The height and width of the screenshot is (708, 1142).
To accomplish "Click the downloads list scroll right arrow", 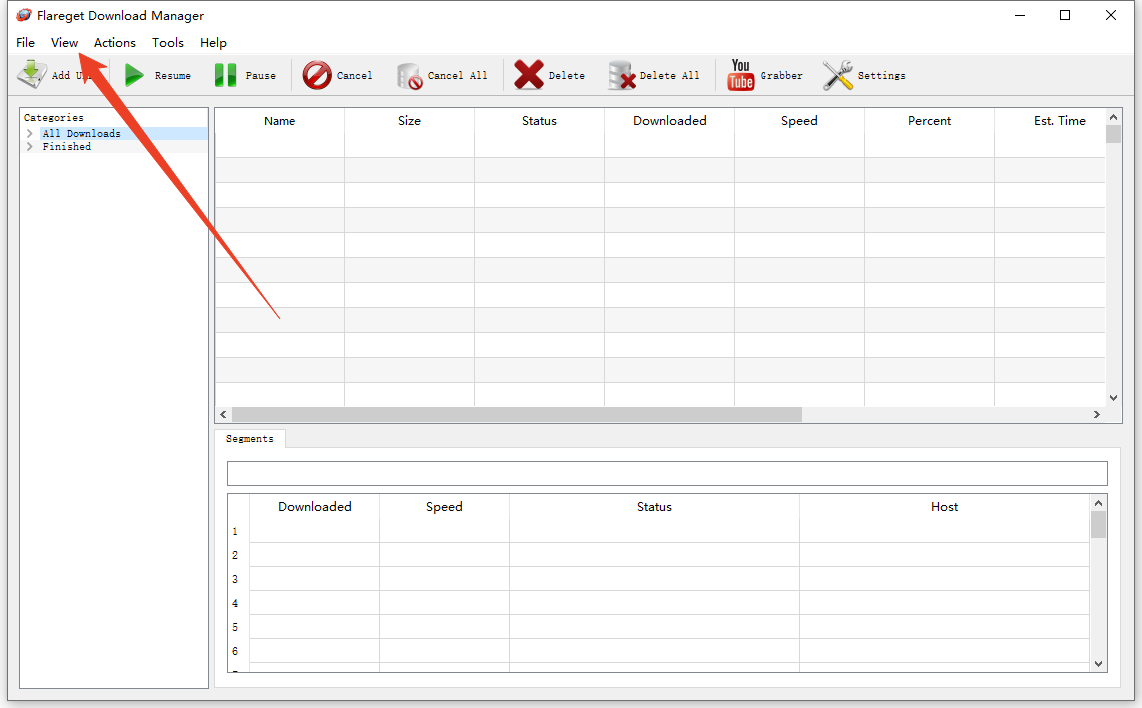I will pyautogui.click(x=1097, y=414).
